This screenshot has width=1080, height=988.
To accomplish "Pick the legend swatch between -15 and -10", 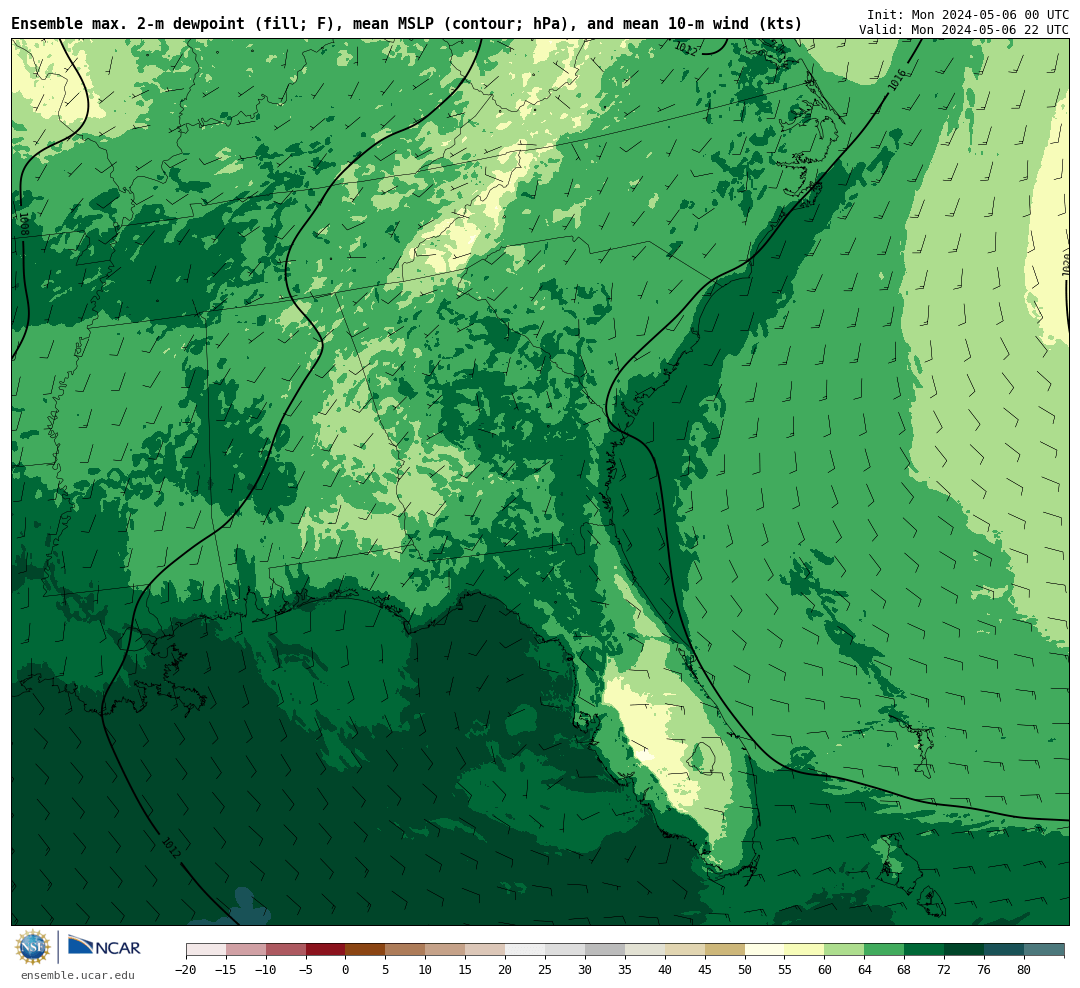I will 246,950.
